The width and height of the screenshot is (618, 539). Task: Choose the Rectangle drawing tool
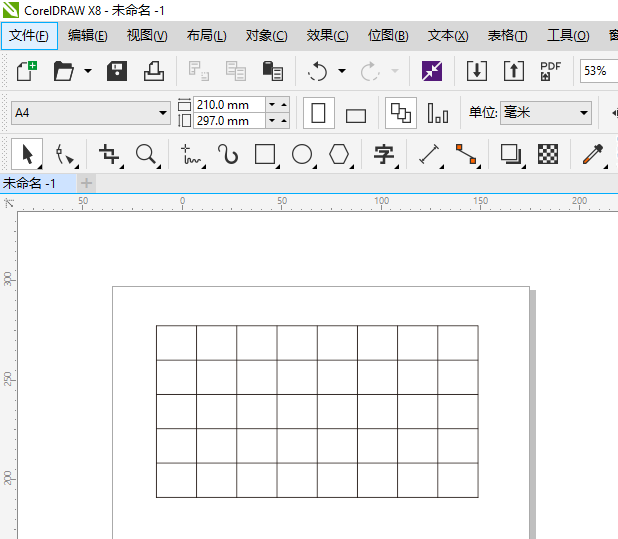coord(265,154)
